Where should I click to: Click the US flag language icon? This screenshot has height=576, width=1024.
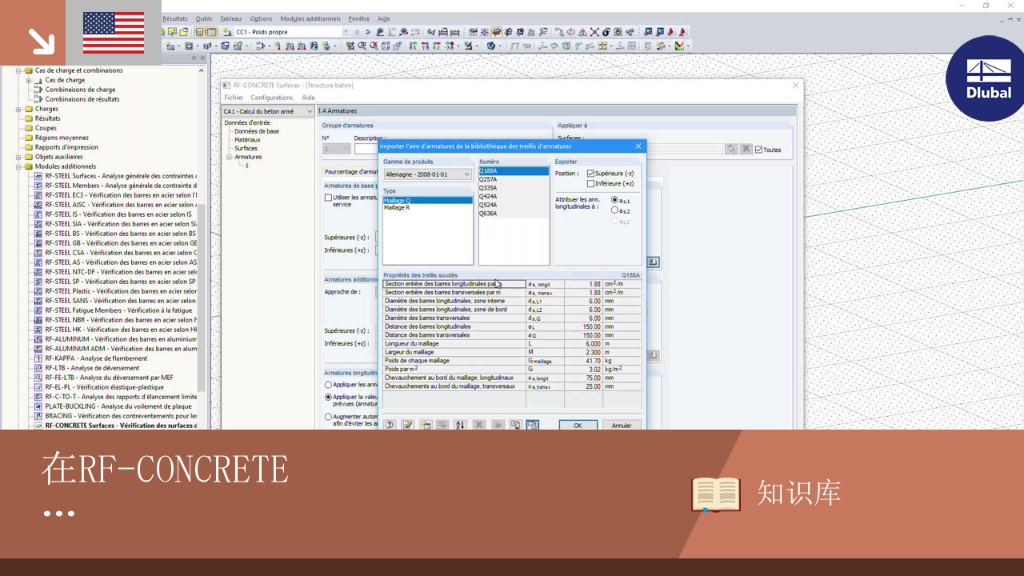pyautogui.click(x=114, y=33)
